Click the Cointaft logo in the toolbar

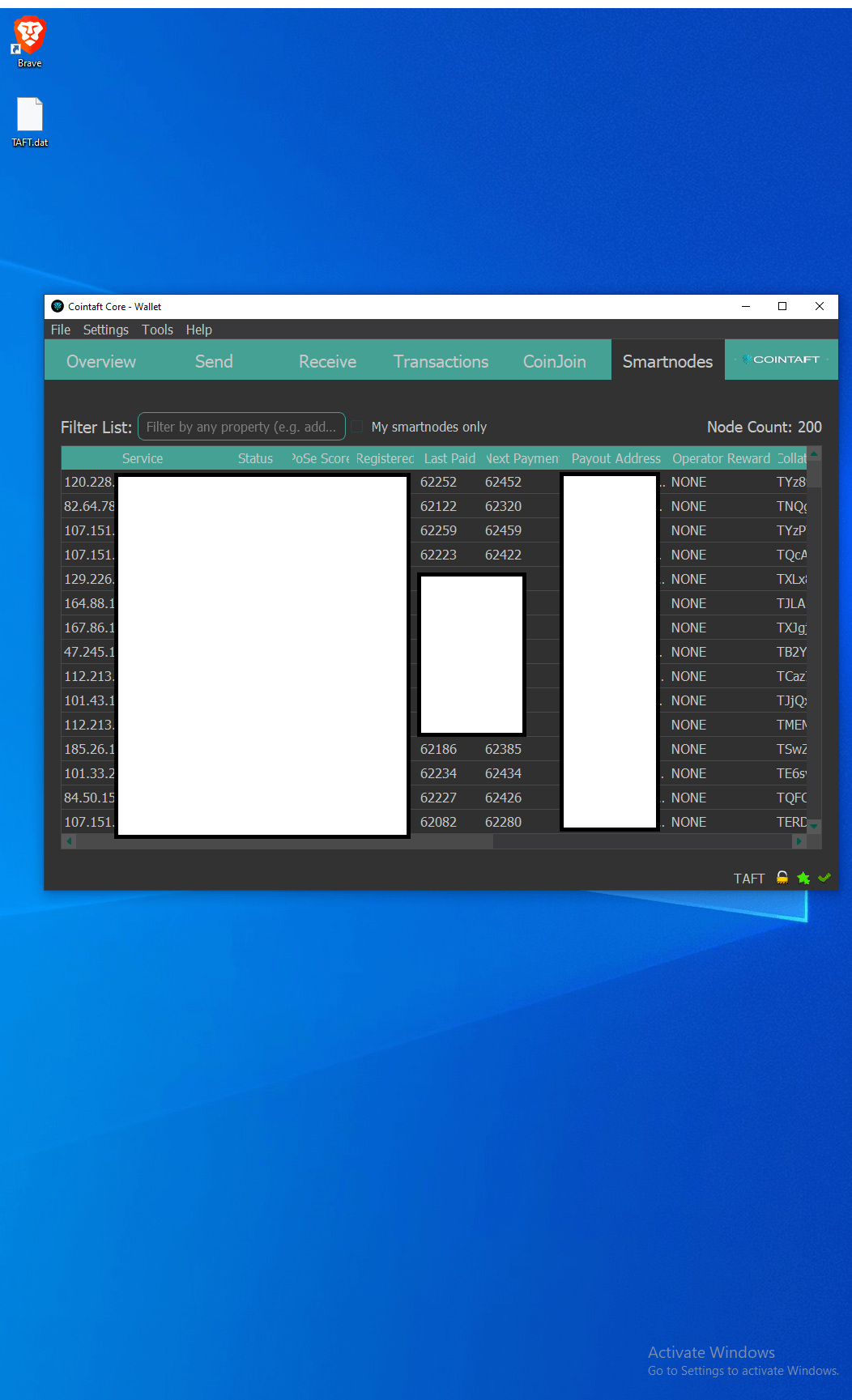pyautogui.click(x=781, y=360)
